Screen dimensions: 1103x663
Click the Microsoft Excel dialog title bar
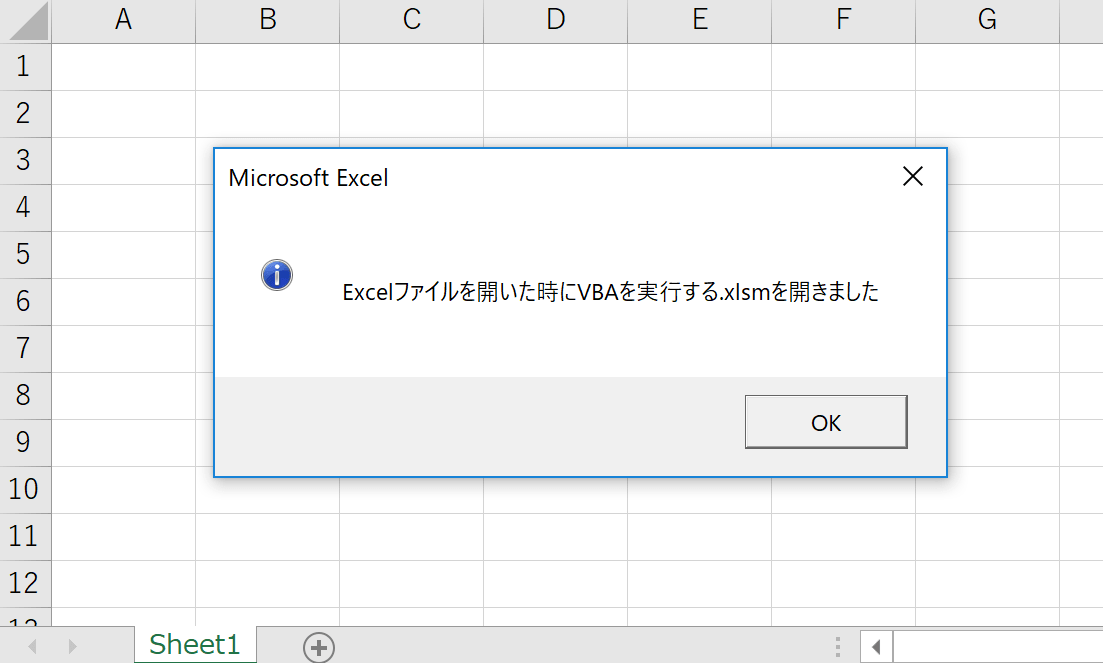550,178
